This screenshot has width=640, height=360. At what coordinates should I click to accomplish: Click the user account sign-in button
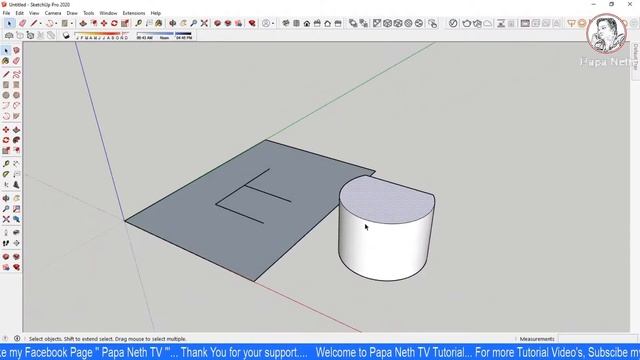click(266, 23)
